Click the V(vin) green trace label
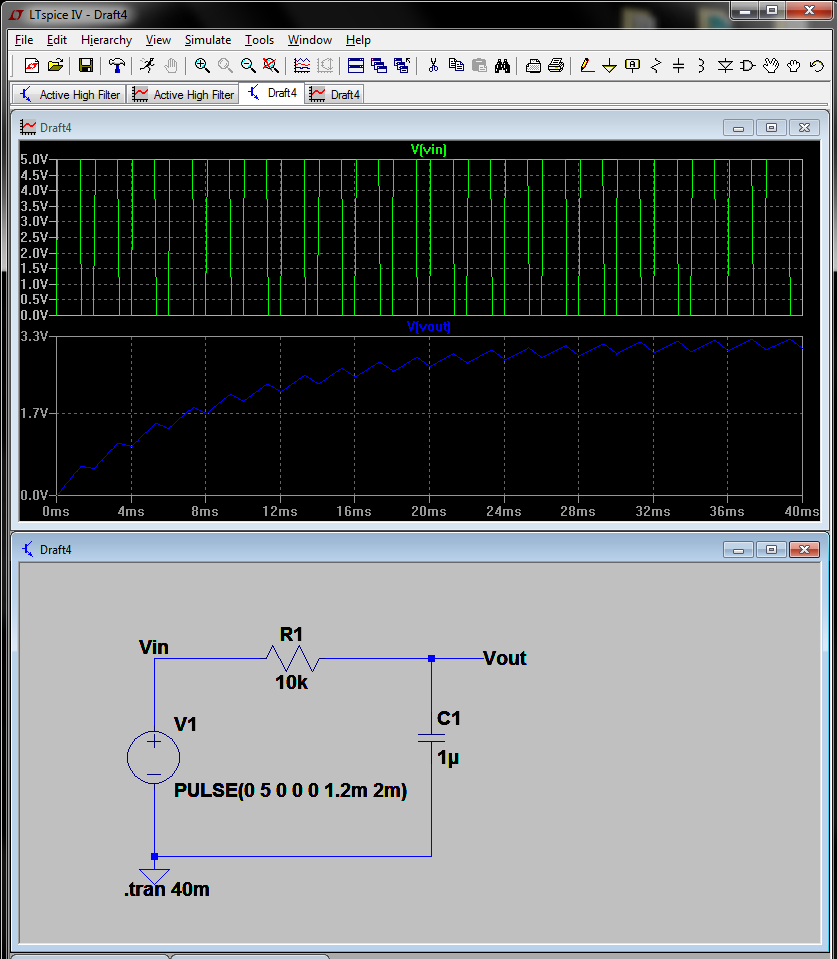 pos(429,149)
